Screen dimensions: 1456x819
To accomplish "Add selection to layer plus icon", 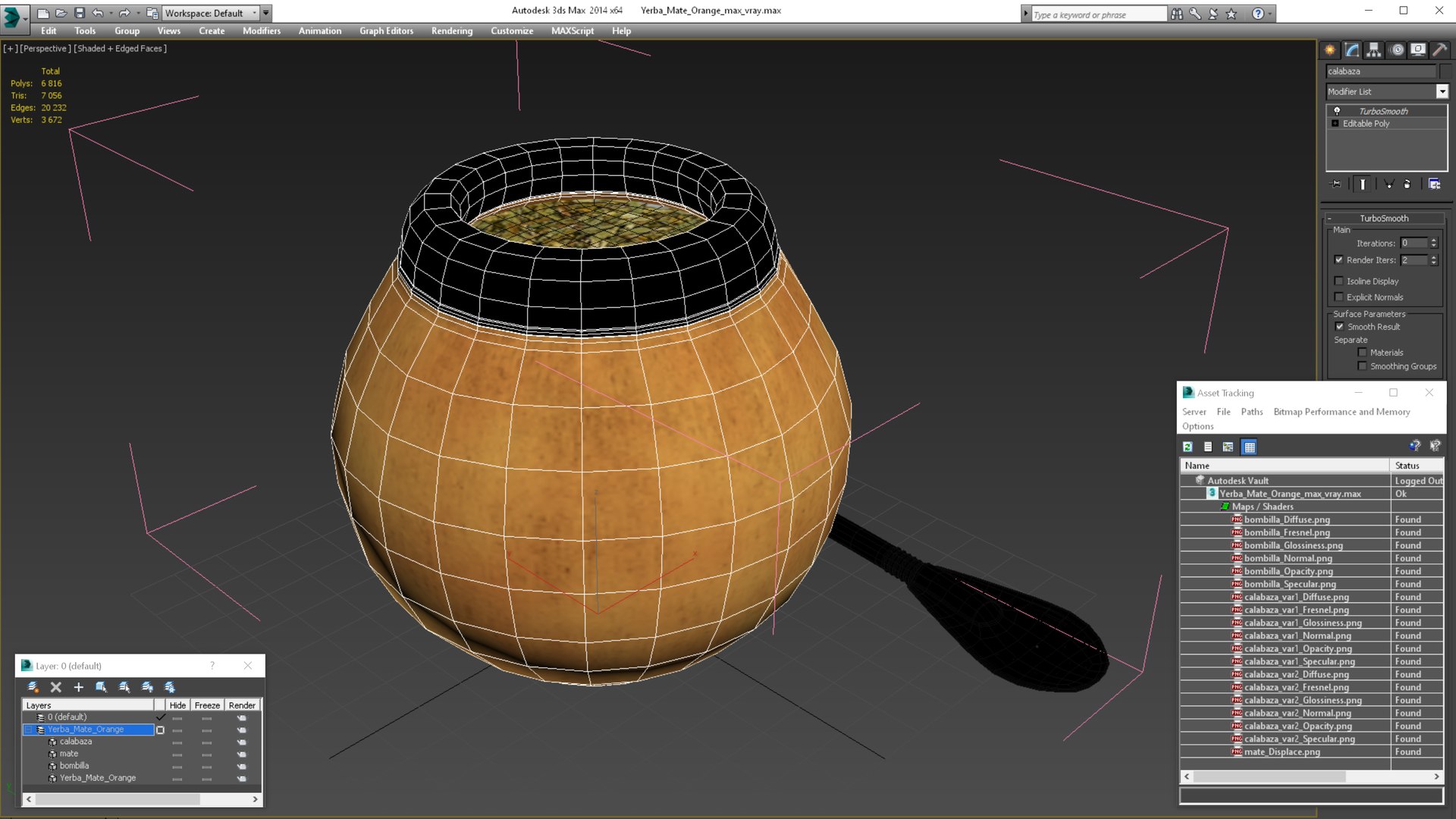I will 78,687.
